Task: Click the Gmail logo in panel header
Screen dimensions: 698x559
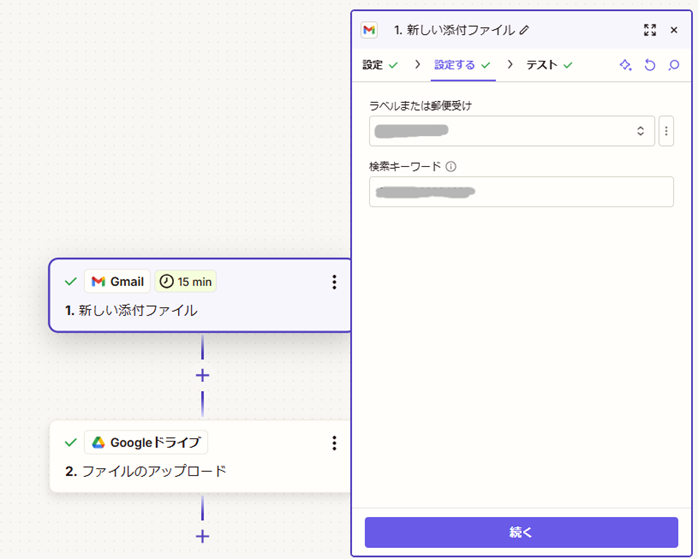Action: click(x=369, y=30)
